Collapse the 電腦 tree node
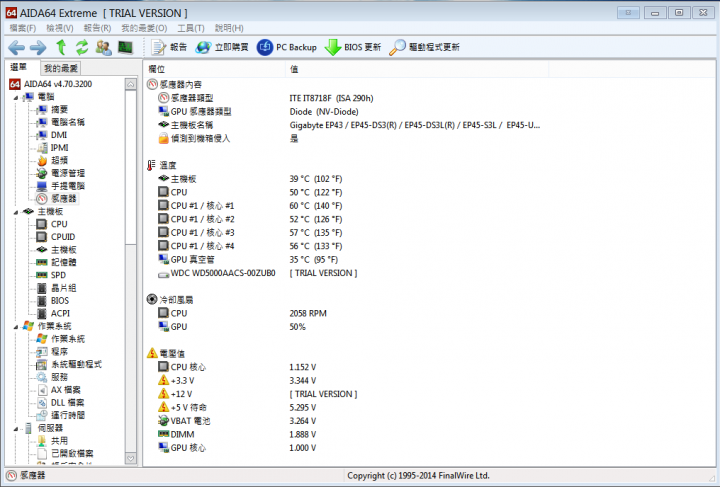 tap(16, 98)
